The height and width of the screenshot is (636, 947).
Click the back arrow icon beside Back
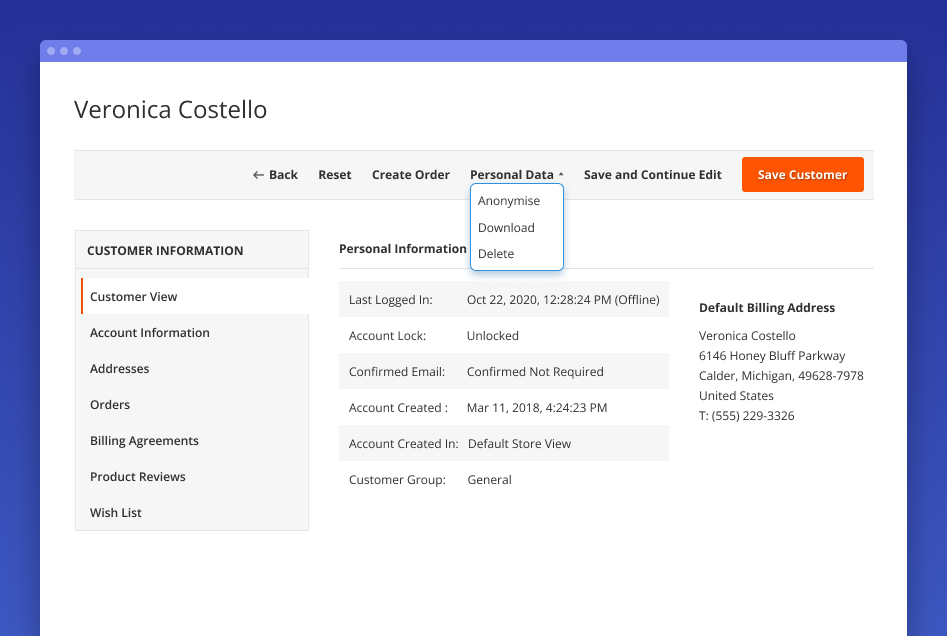(x=258, y=174)
